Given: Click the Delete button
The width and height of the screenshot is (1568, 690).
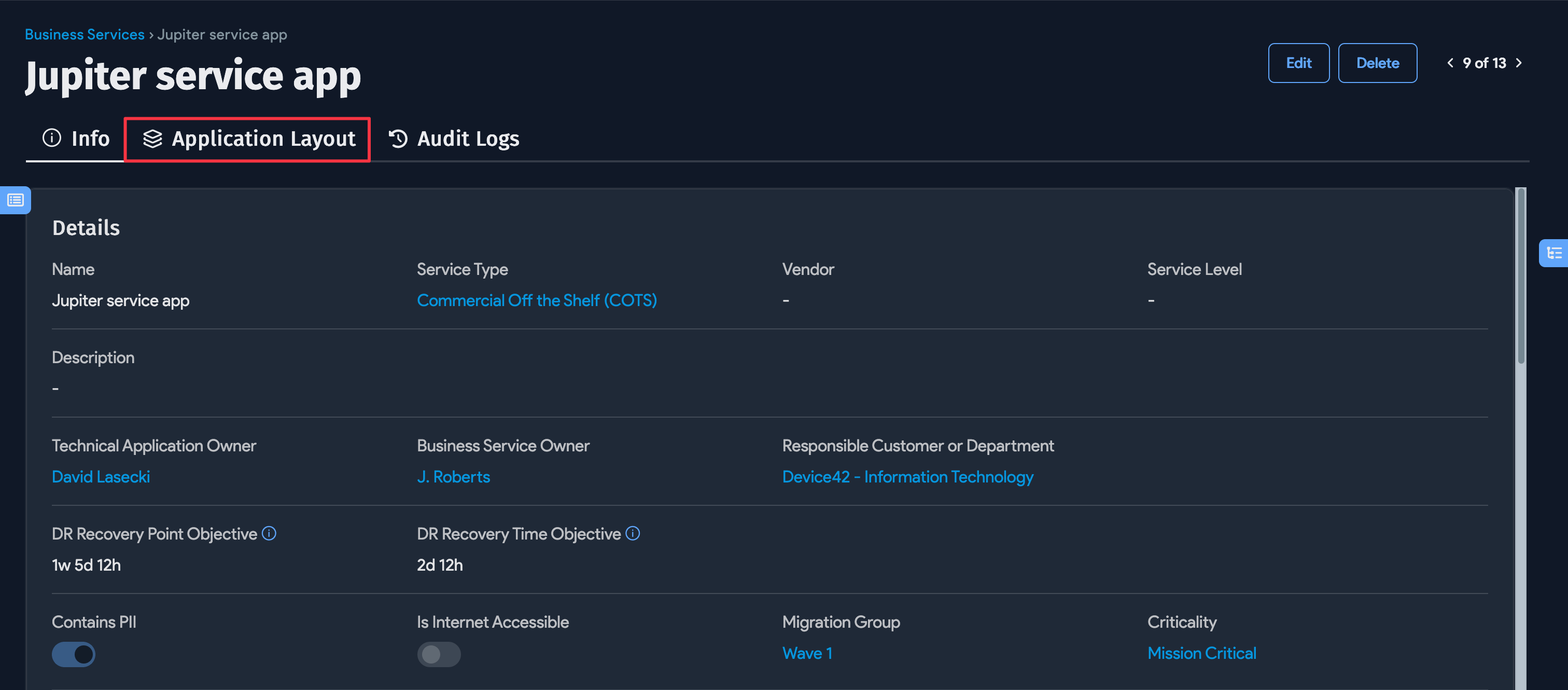Looking at the screenshot, I should [1378, 63].
